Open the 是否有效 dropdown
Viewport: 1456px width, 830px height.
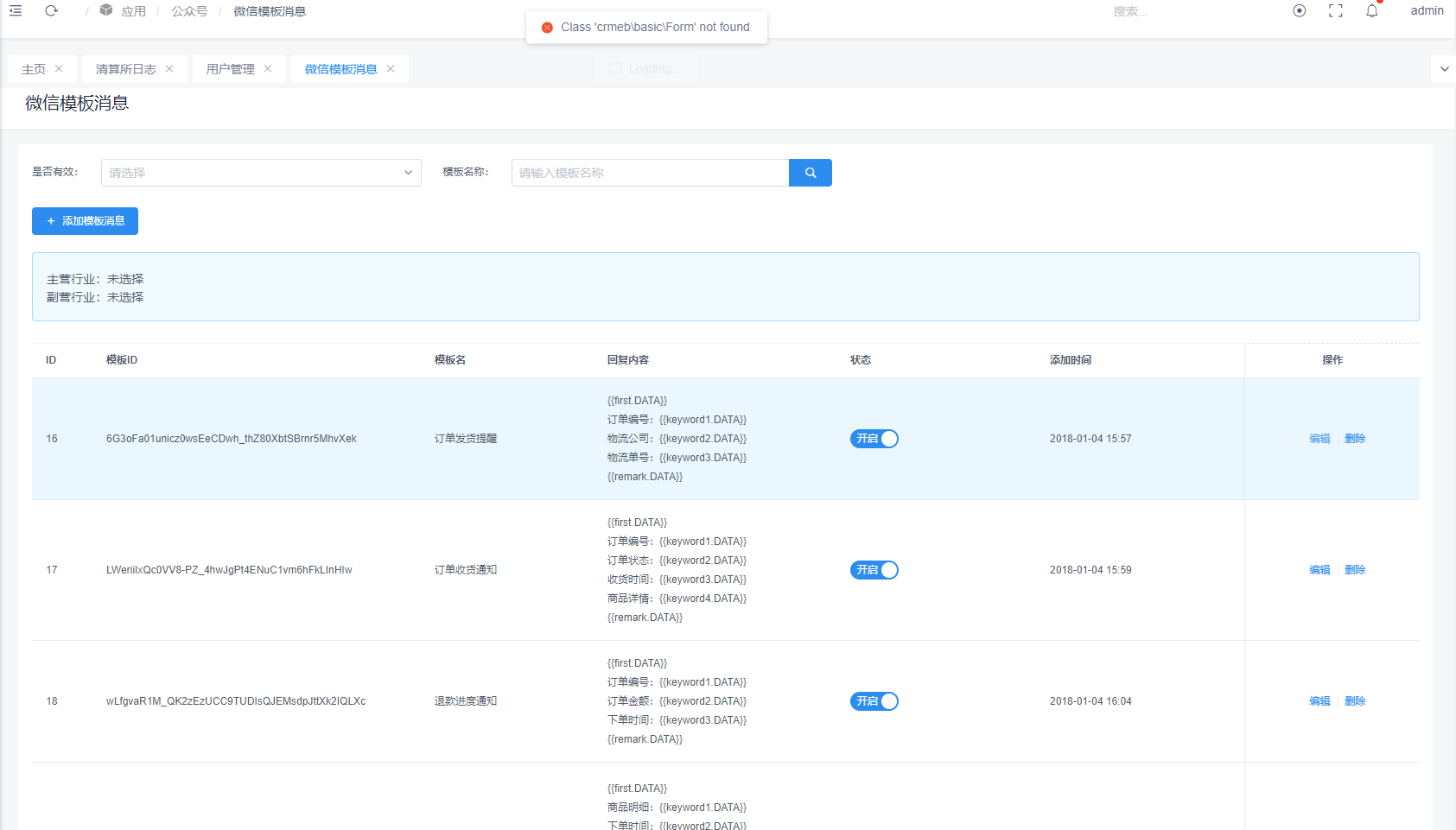pyautogui.click(x=261, y=173)
